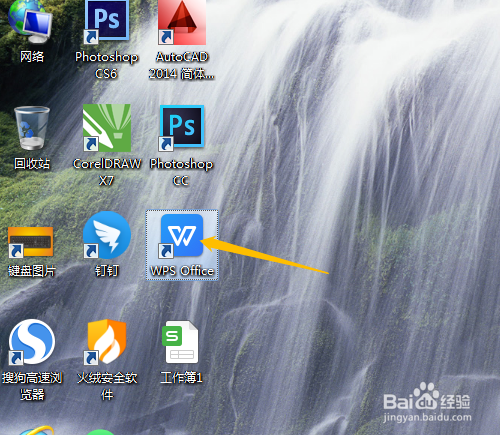Click the 'WPS Office' label text
The height and width of the screenshot is (435, 500).
pos(182,271)
